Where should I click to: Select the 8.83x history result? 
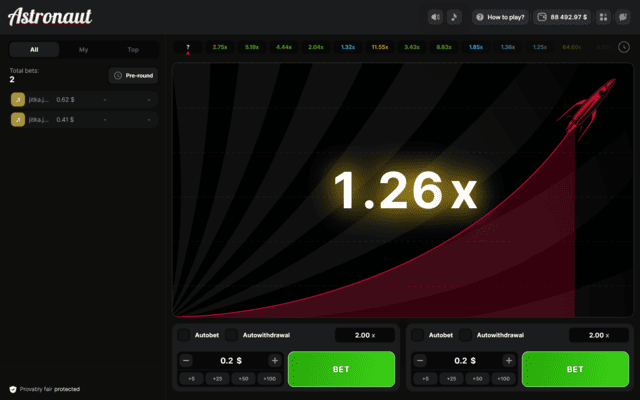(444, 47)
